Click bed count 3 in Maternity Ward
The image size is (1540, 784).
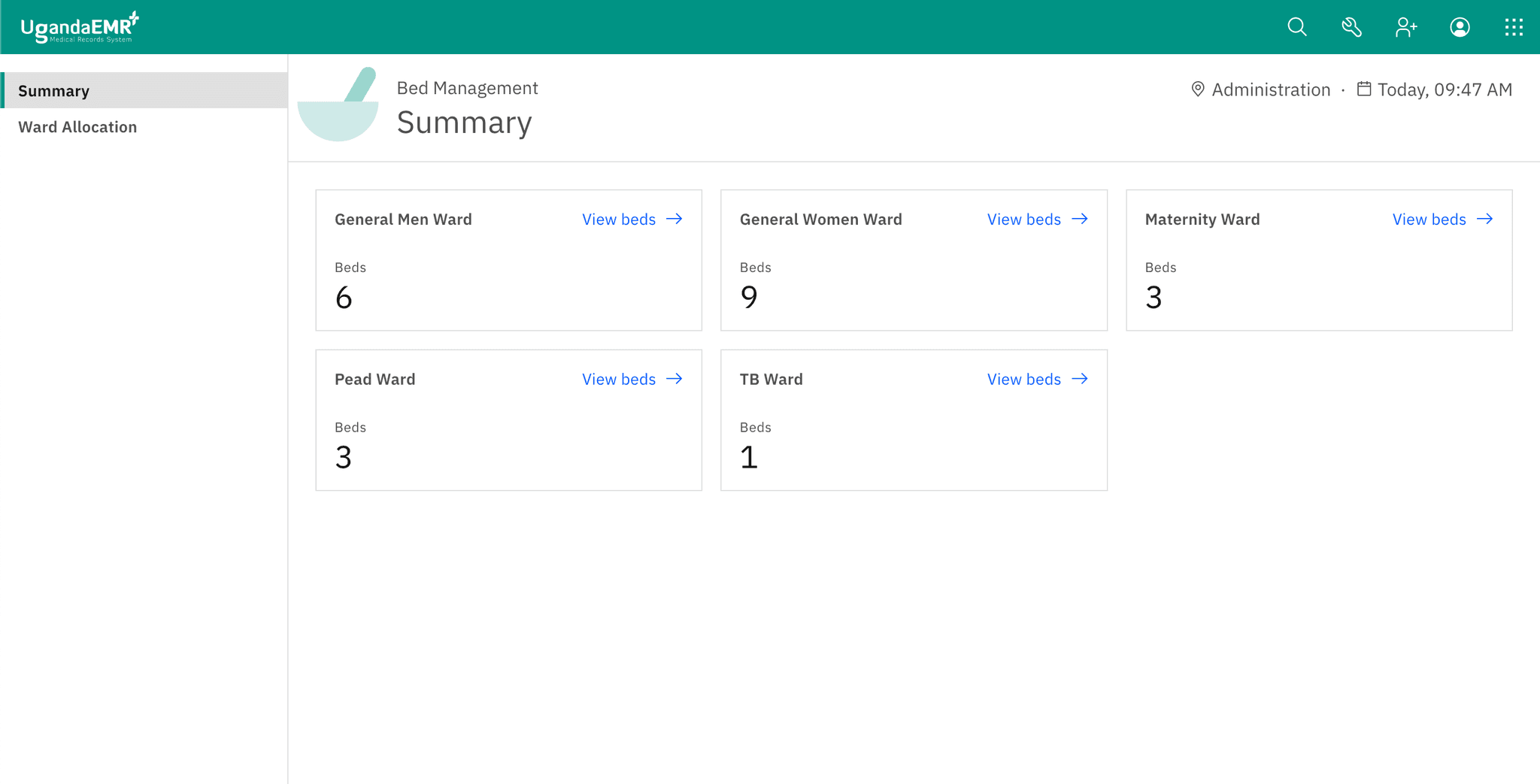1153,298
